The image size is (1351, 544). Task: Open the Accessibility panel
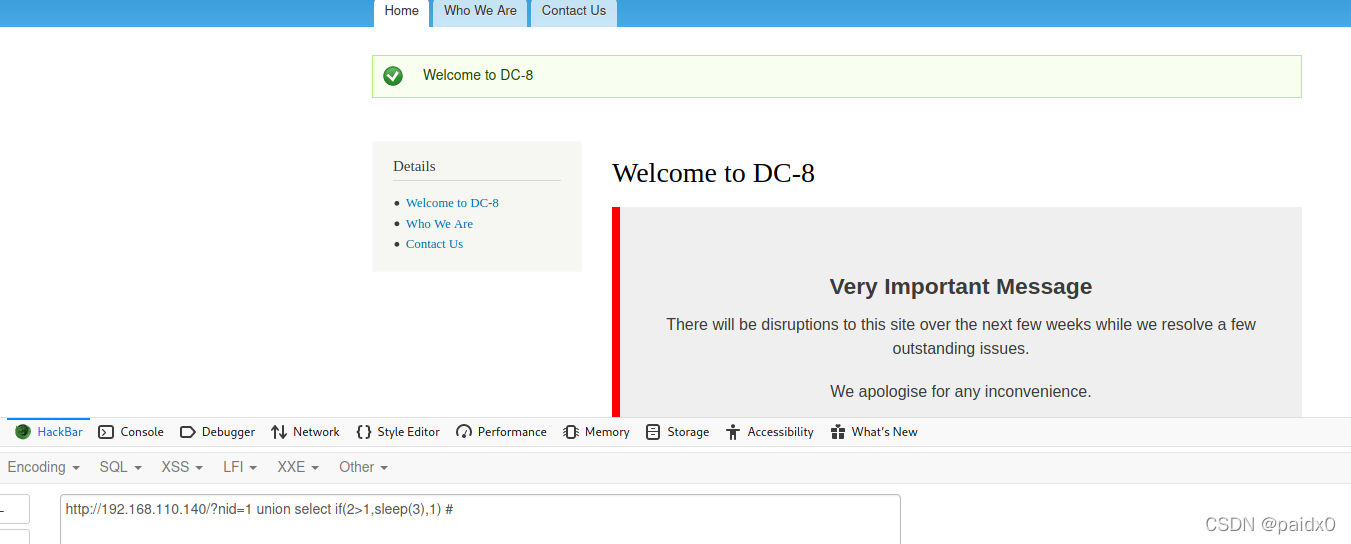(769, 432)
